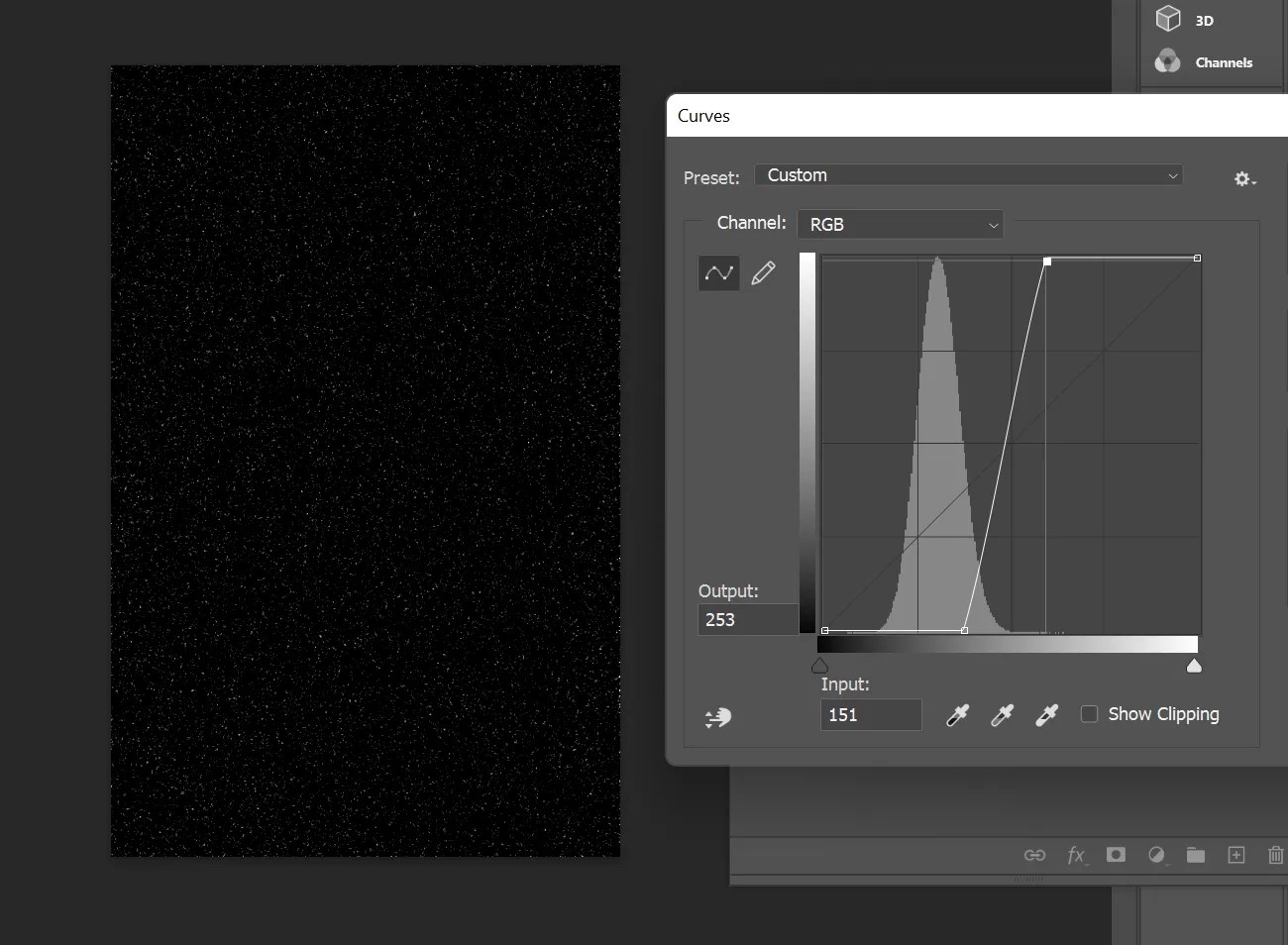The image size is (1288, 945).
Task: Select the curve point at top
Action: pyautogui.click(x=1047, y=262)
